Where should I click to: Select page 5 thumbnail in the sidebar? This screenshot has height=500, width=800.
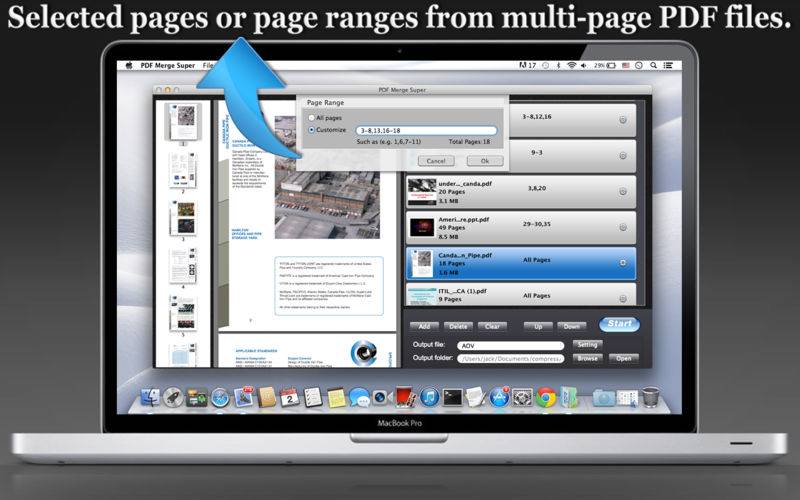pyautogui.click(x=183, y=313)
